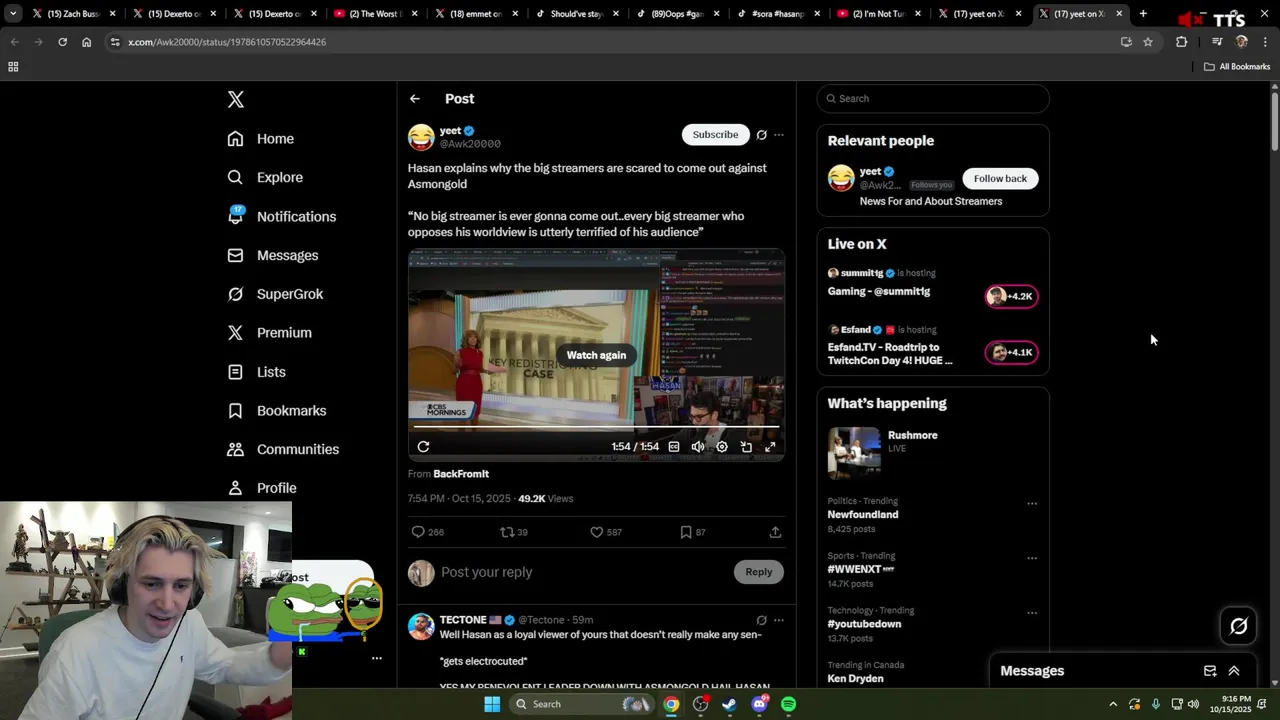Open Premium in sidebar
The image size is (1280, 720).
(269, 333)
